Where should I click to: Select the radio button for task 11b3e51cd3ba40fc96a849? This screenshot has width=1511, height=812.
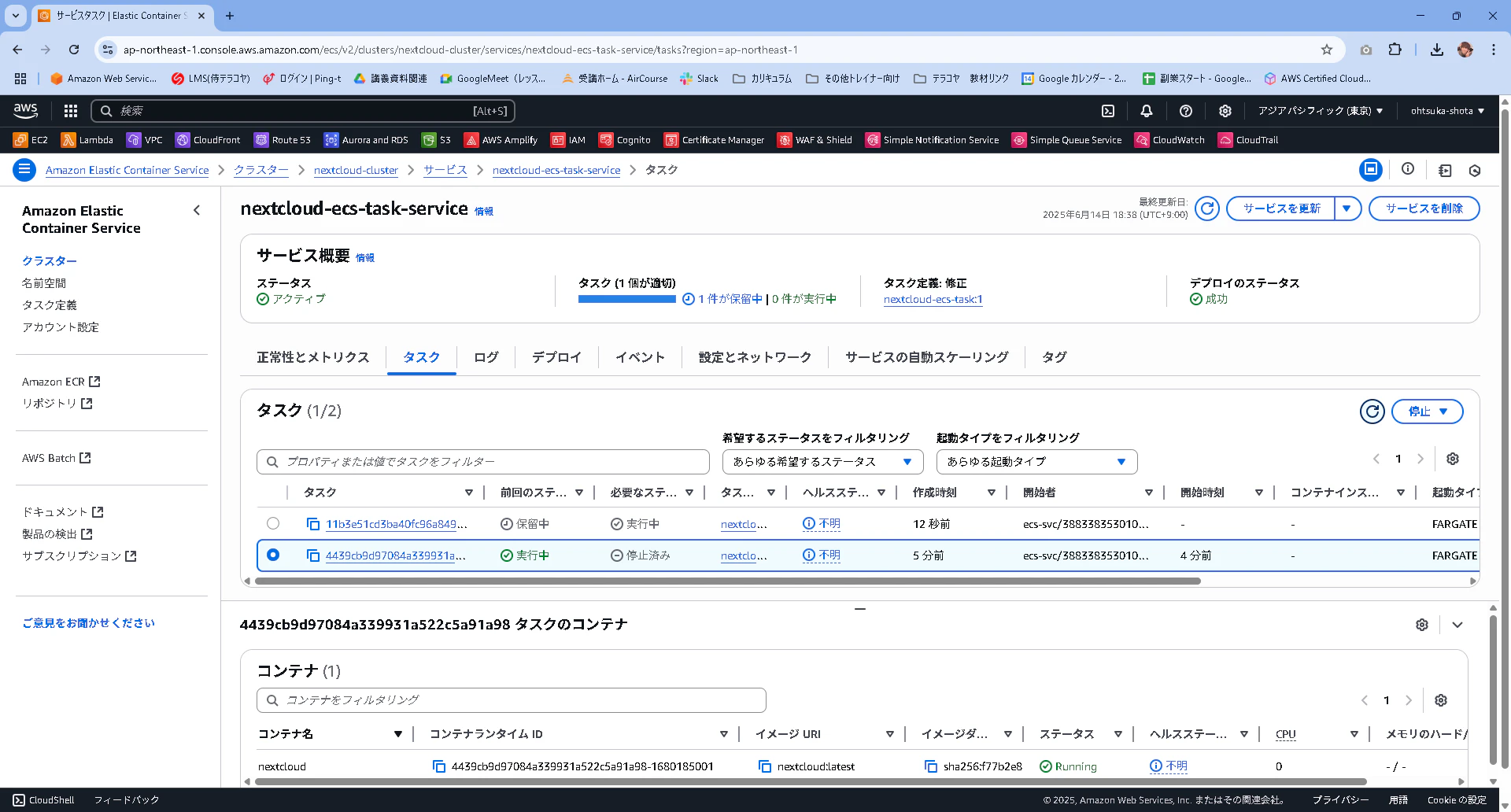pos(273,523)
